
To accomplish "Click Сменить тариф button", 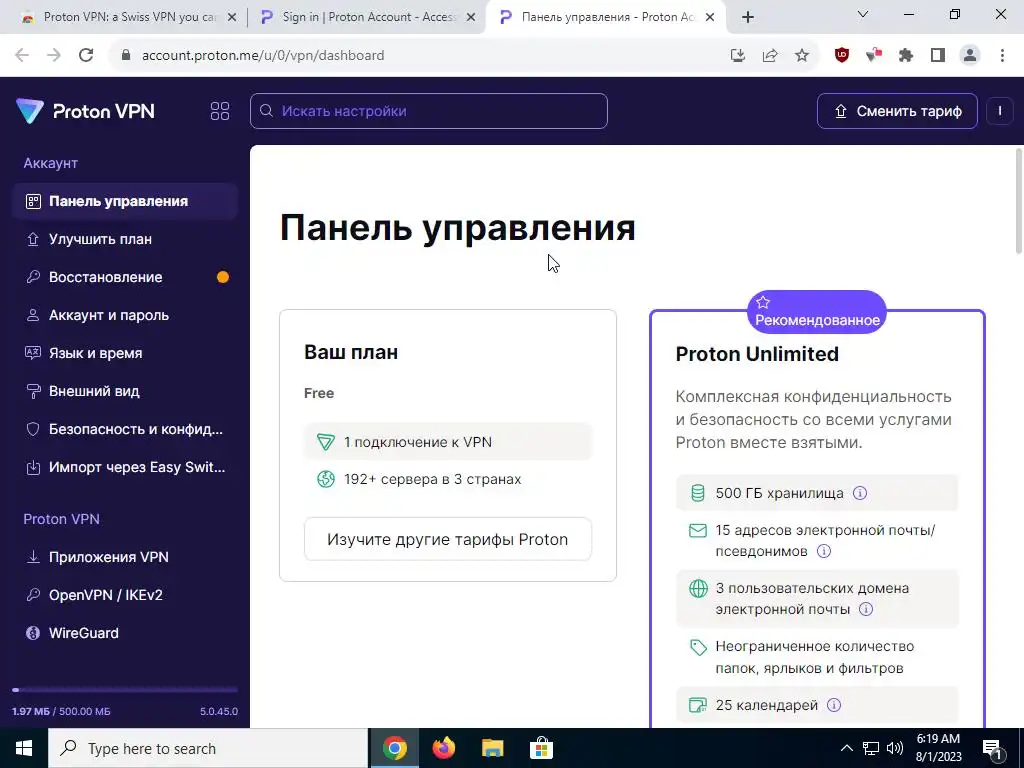I will [897, 111].
